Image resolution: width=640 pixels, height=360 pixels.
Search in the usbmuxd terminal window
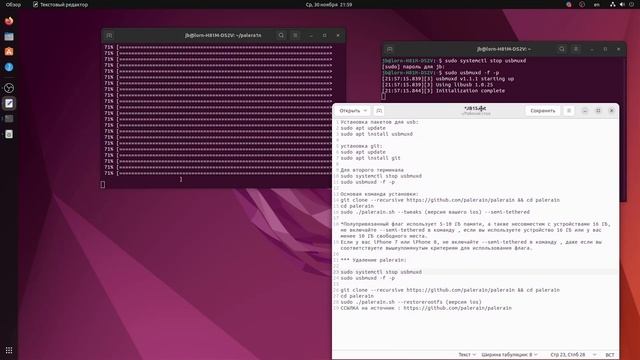tap(562, 49)
